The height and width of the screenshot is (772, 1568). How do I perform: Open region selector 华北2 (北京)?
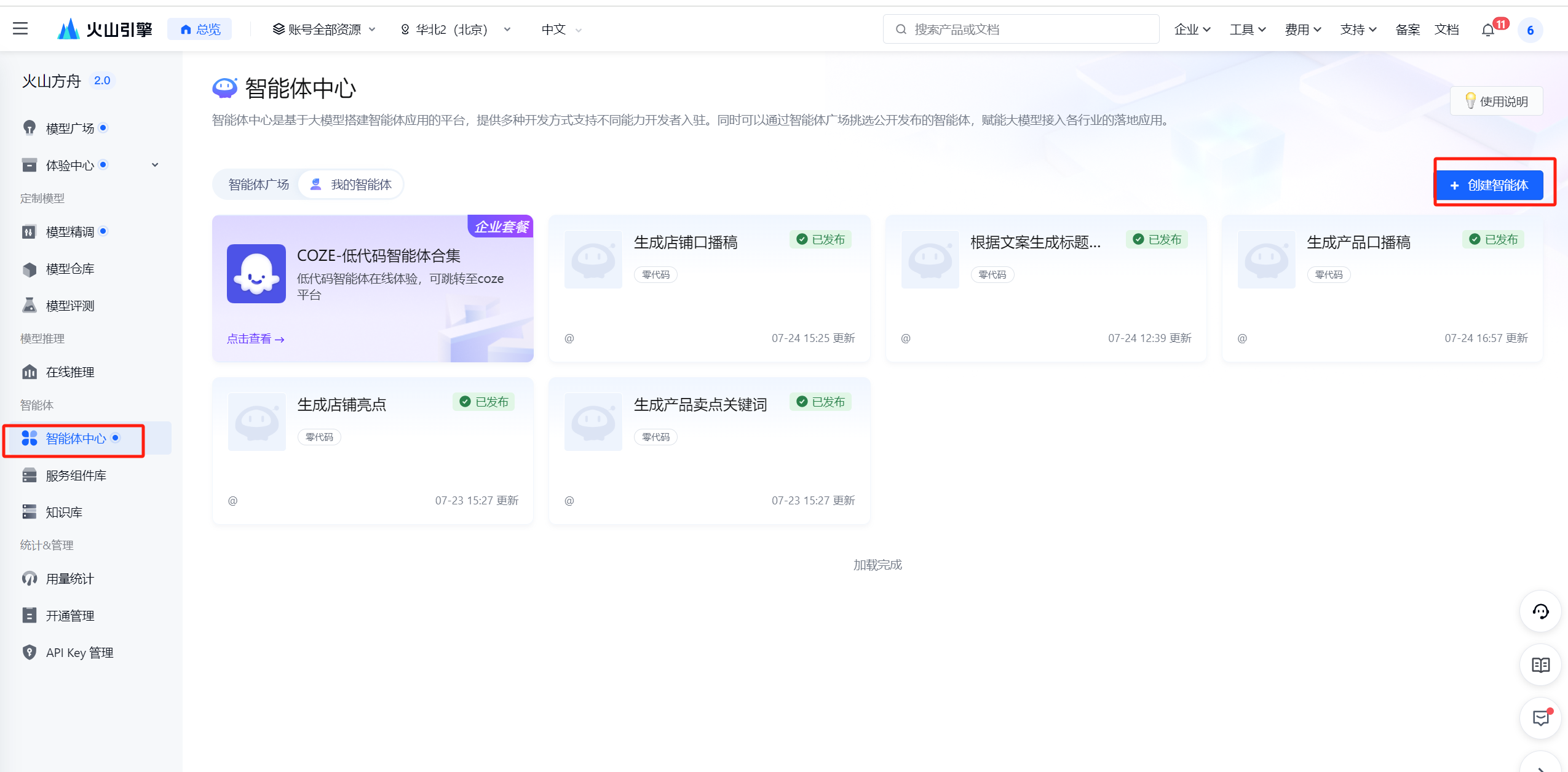(455, 29)
